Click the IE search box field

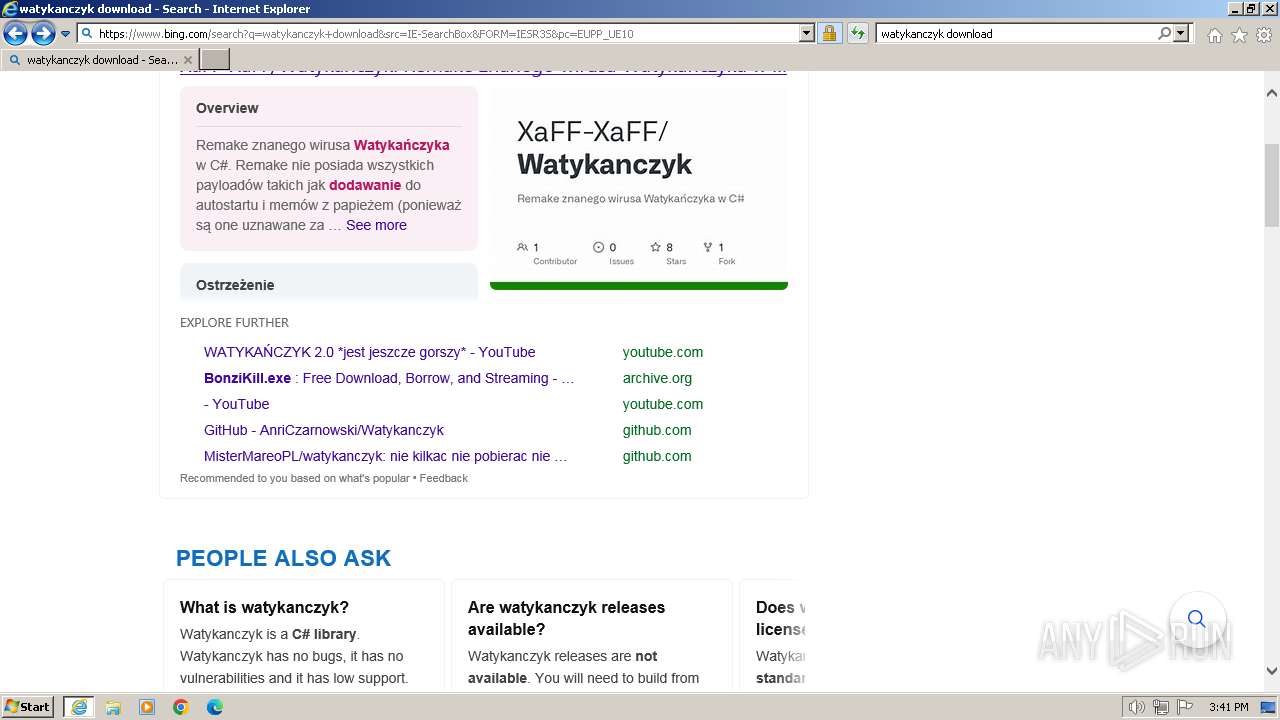point(1016,33)
